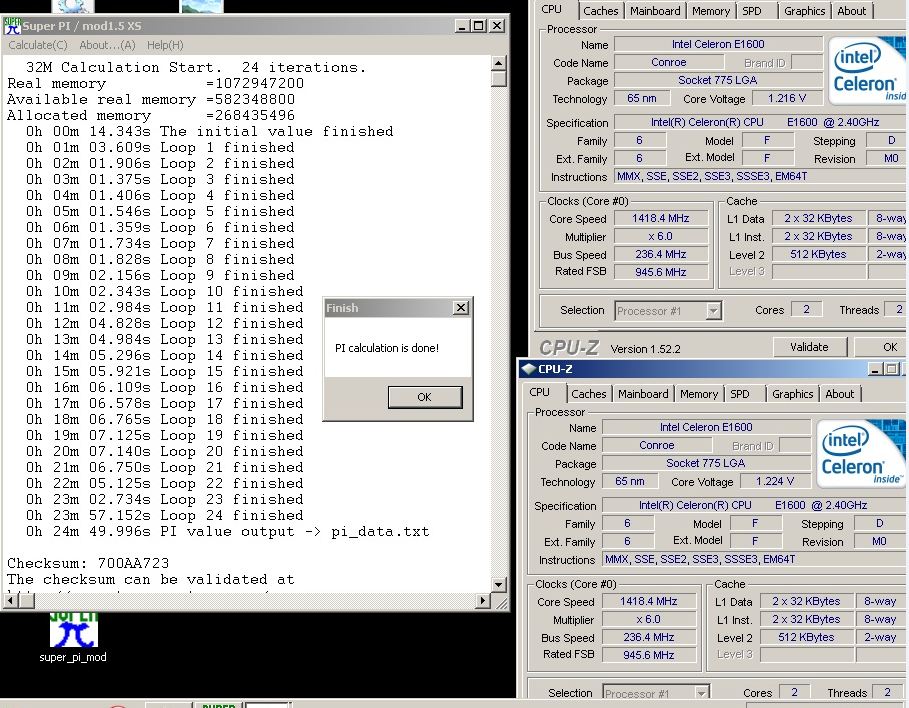Click the Intel Celeron logo in lower CPU-Z window
The width and height of the screenshot is (909, 708).
[861, 453]
